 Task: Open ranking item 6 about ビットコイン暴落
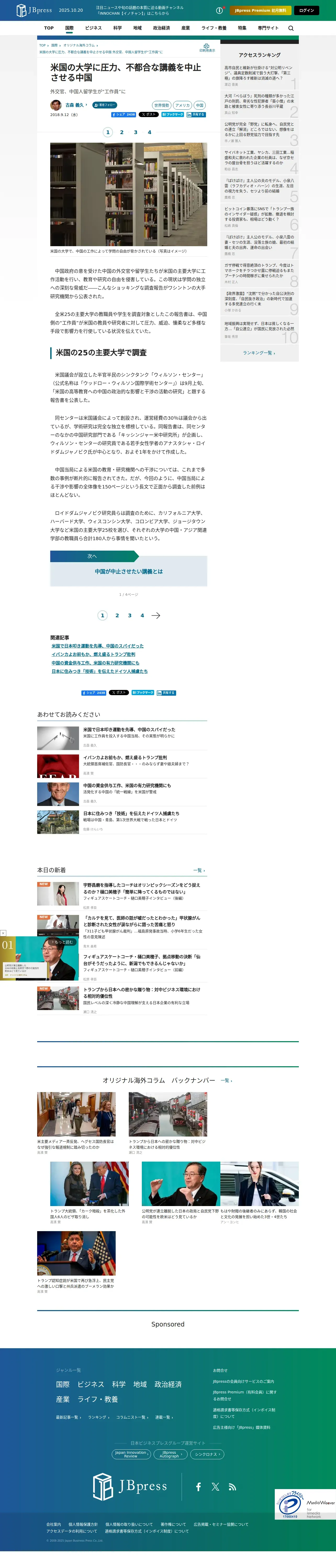[x=259, y=217]
